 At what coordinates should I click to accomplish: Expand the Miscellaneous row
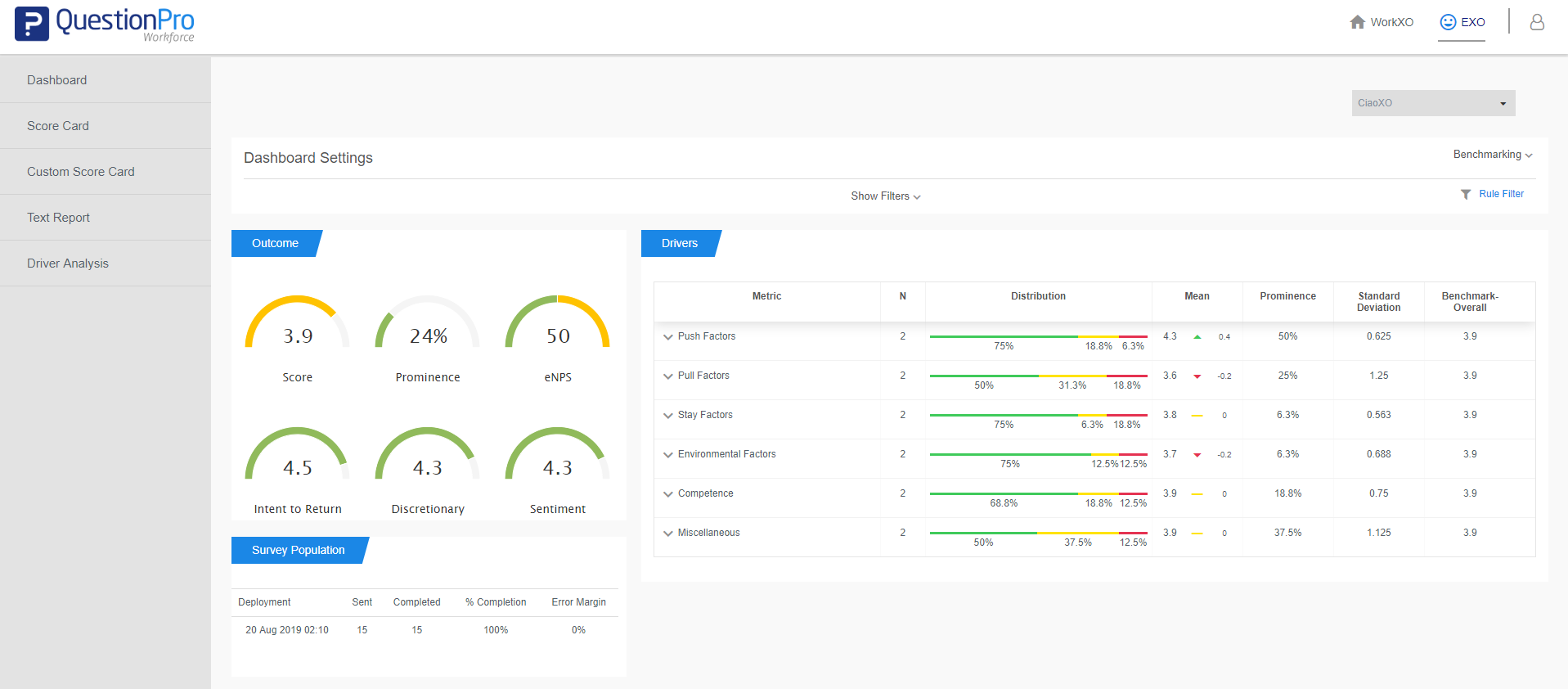668,534
